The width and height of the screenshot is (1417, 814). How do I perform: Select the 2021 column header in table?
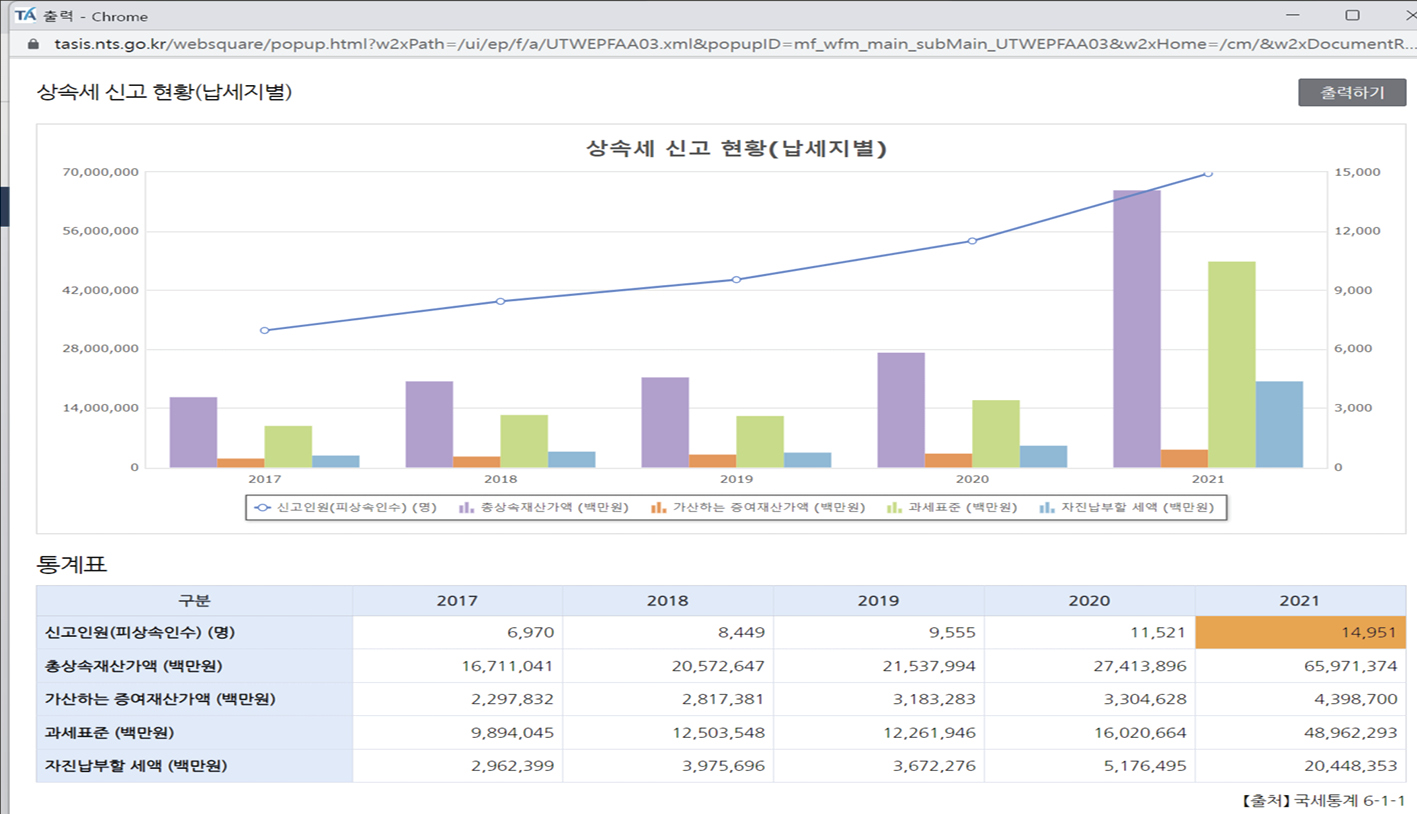(x=1299, y=601)
